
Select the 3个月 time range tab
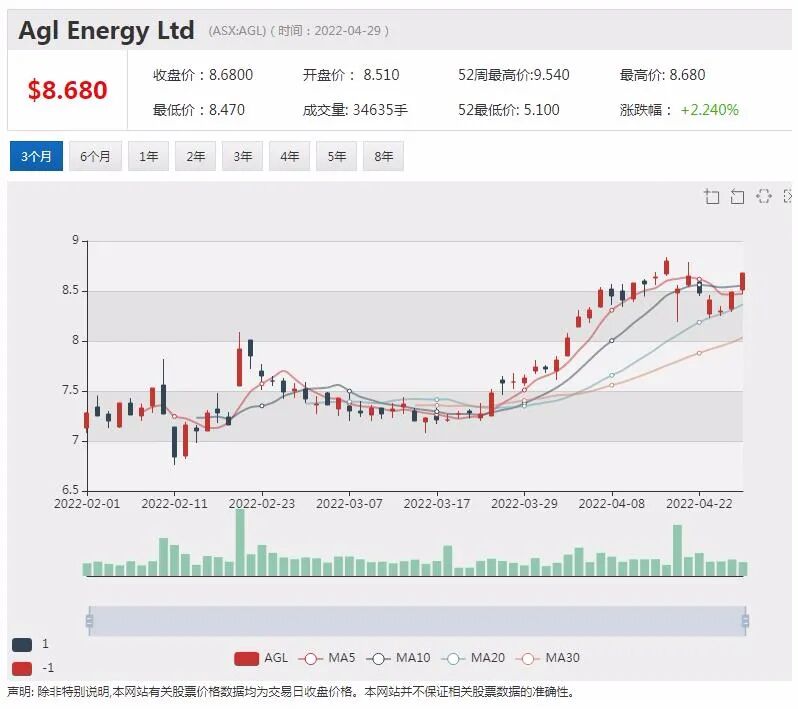pyautogui.click(x=36, y=156)
